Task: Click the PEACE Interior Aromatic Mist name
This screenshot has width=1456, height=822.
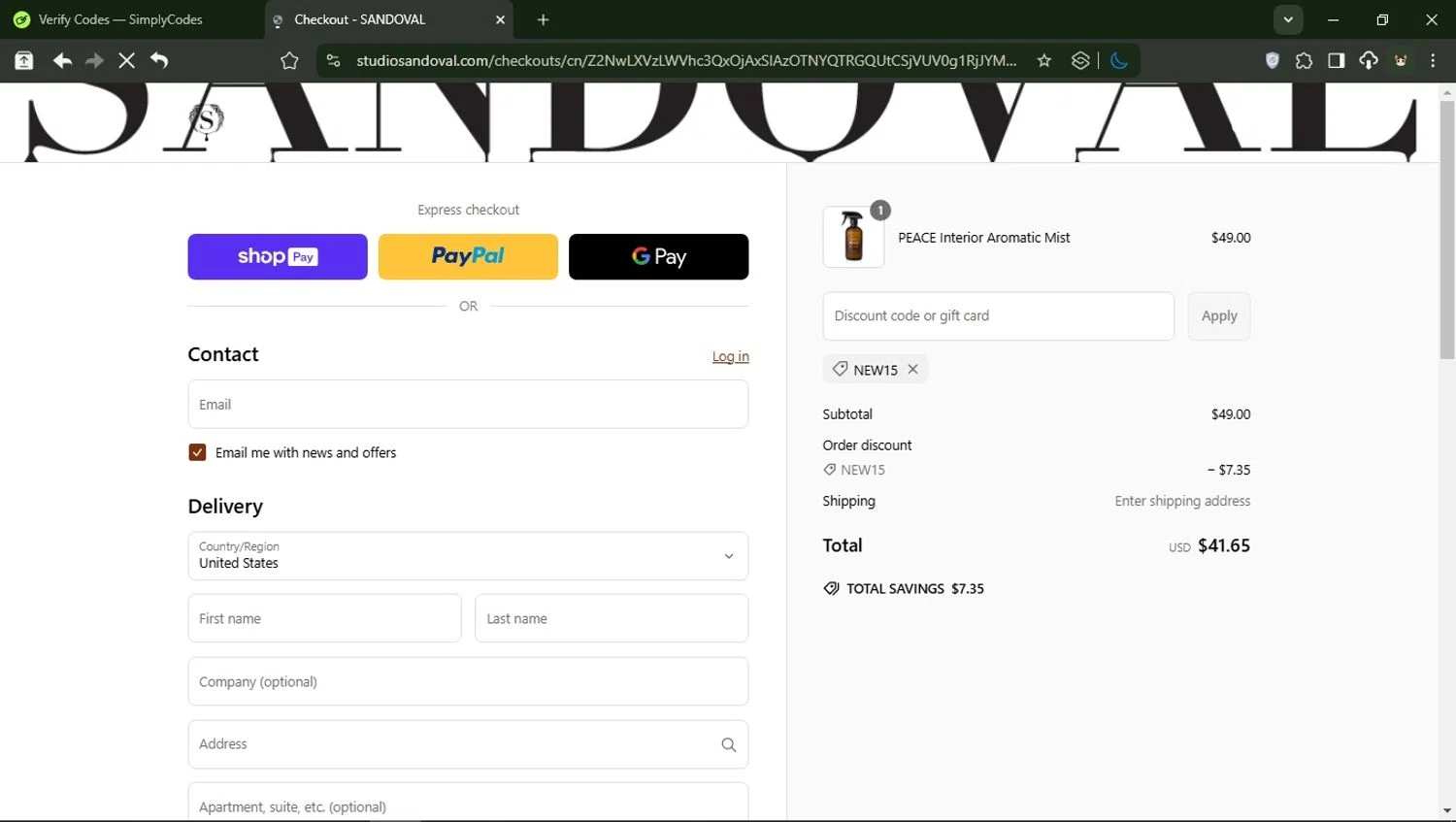Action: 983,238
